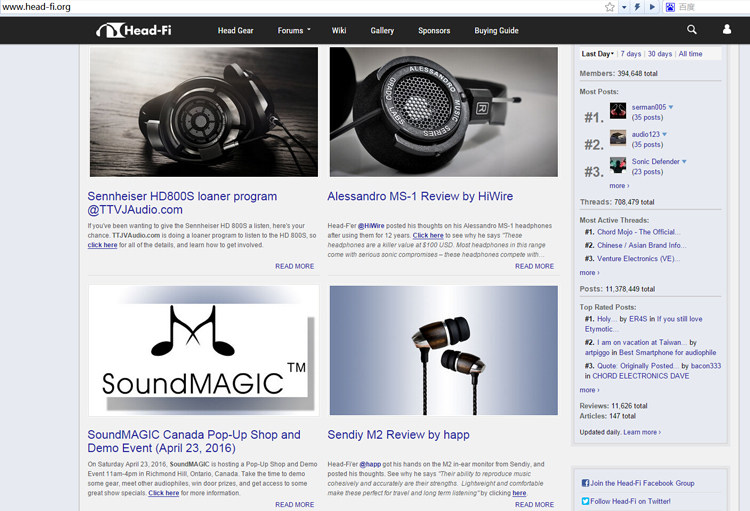The image size is (750, 511).
Task: Open the Buying Guide
Action: coord(496,31)
